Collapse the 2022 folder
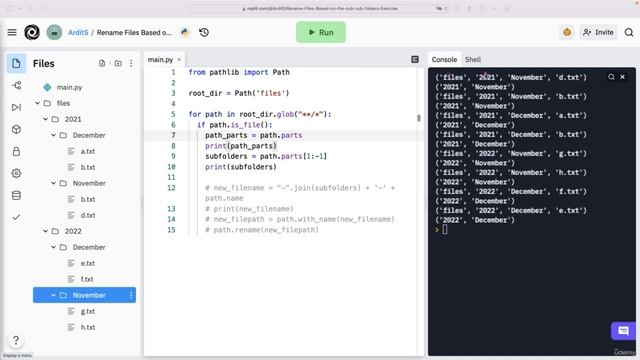This screenshot has height=360, width=640. click(46, 231)
